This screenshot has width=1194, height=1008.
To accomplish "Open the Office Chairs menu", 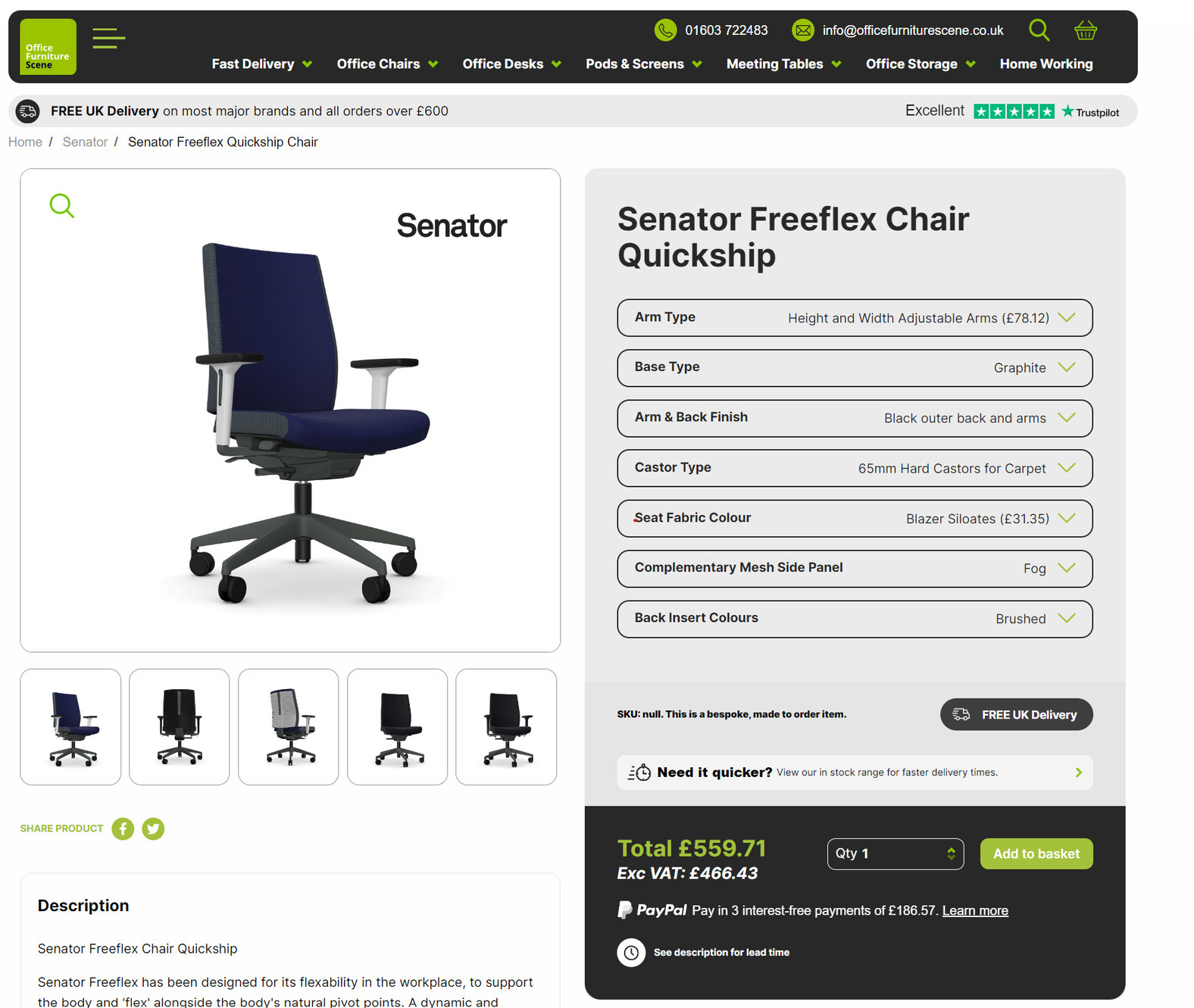I will [386, 64].
